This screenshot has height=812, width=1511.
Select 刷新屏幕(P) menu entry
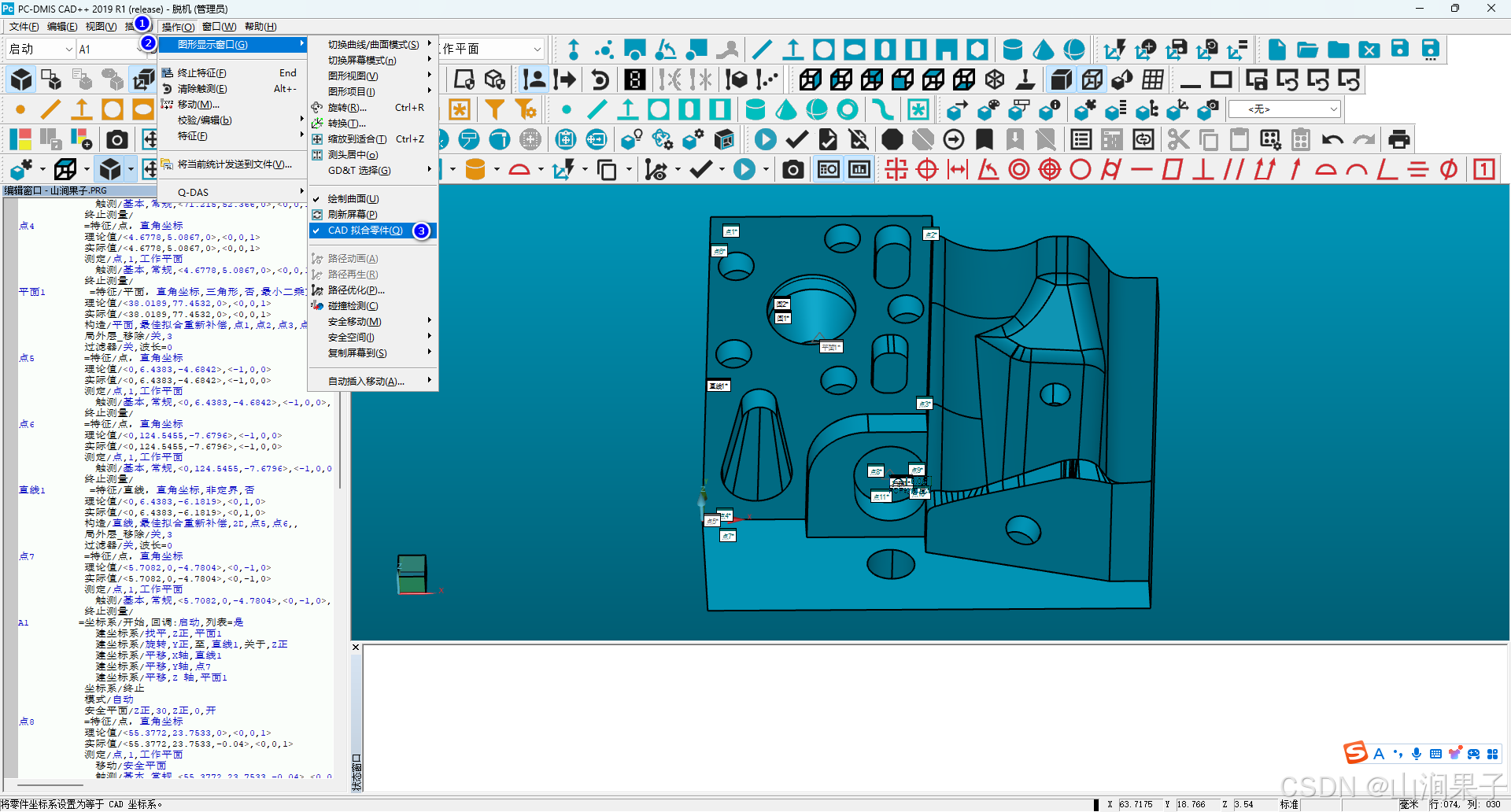372,215
